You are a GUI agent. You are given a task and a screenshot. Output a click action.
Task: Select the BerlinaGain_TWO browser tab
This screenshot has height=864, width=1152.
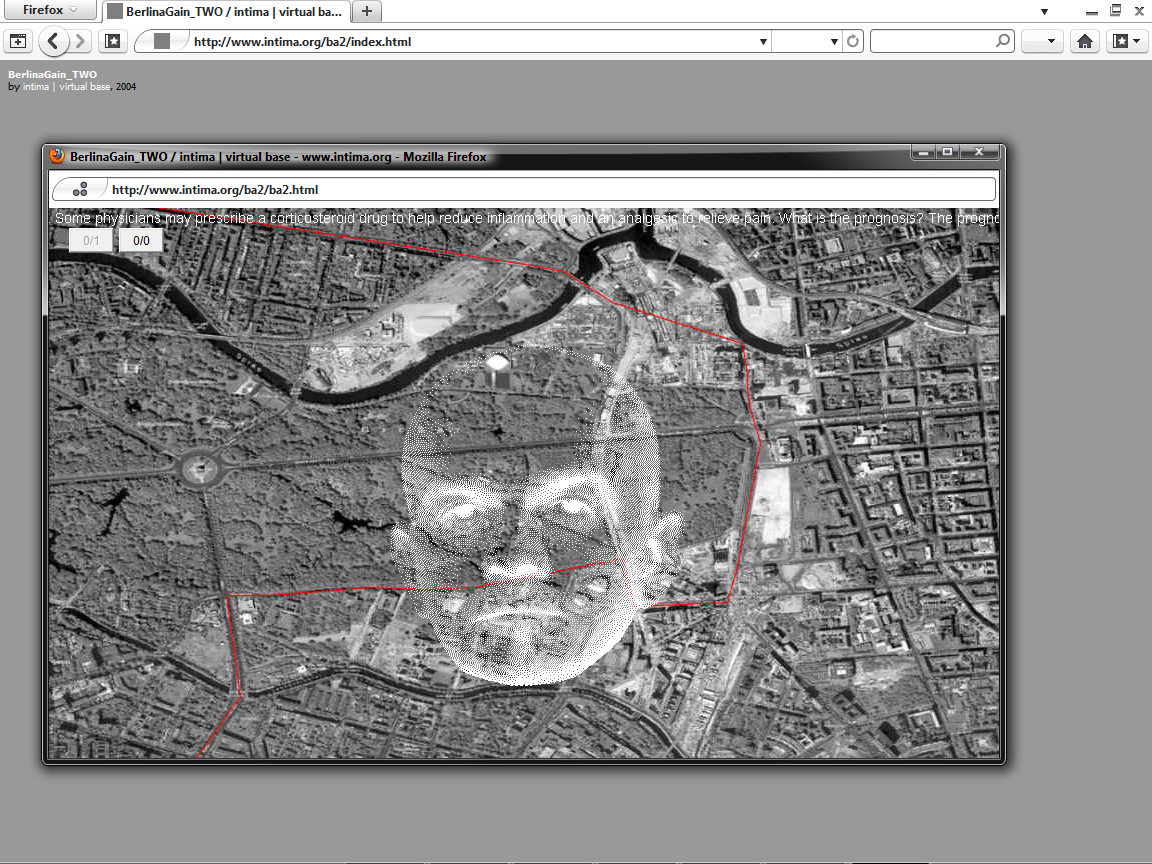pyautogui.click(x=227, y=12)
